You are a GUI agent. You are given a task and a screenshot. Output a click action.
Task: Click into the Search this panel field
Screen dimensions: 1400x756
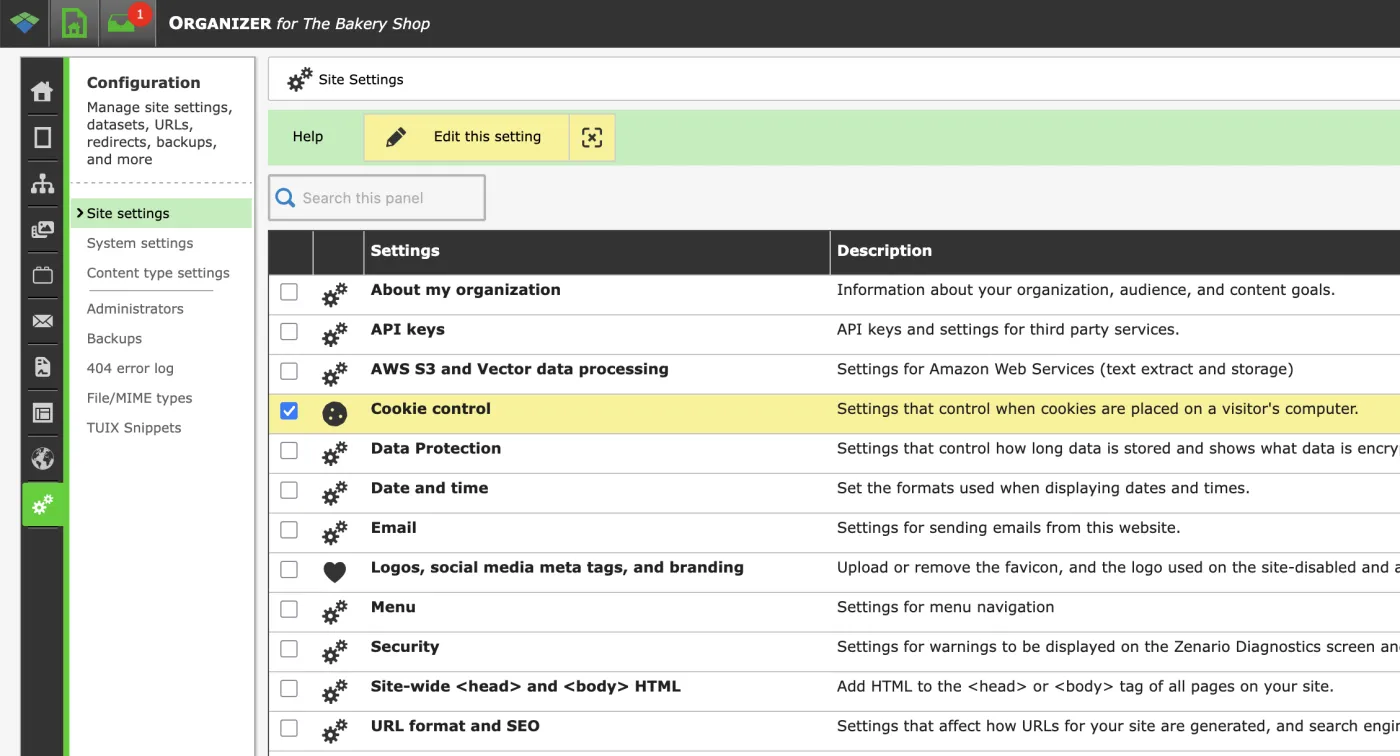tap(377, 198)
